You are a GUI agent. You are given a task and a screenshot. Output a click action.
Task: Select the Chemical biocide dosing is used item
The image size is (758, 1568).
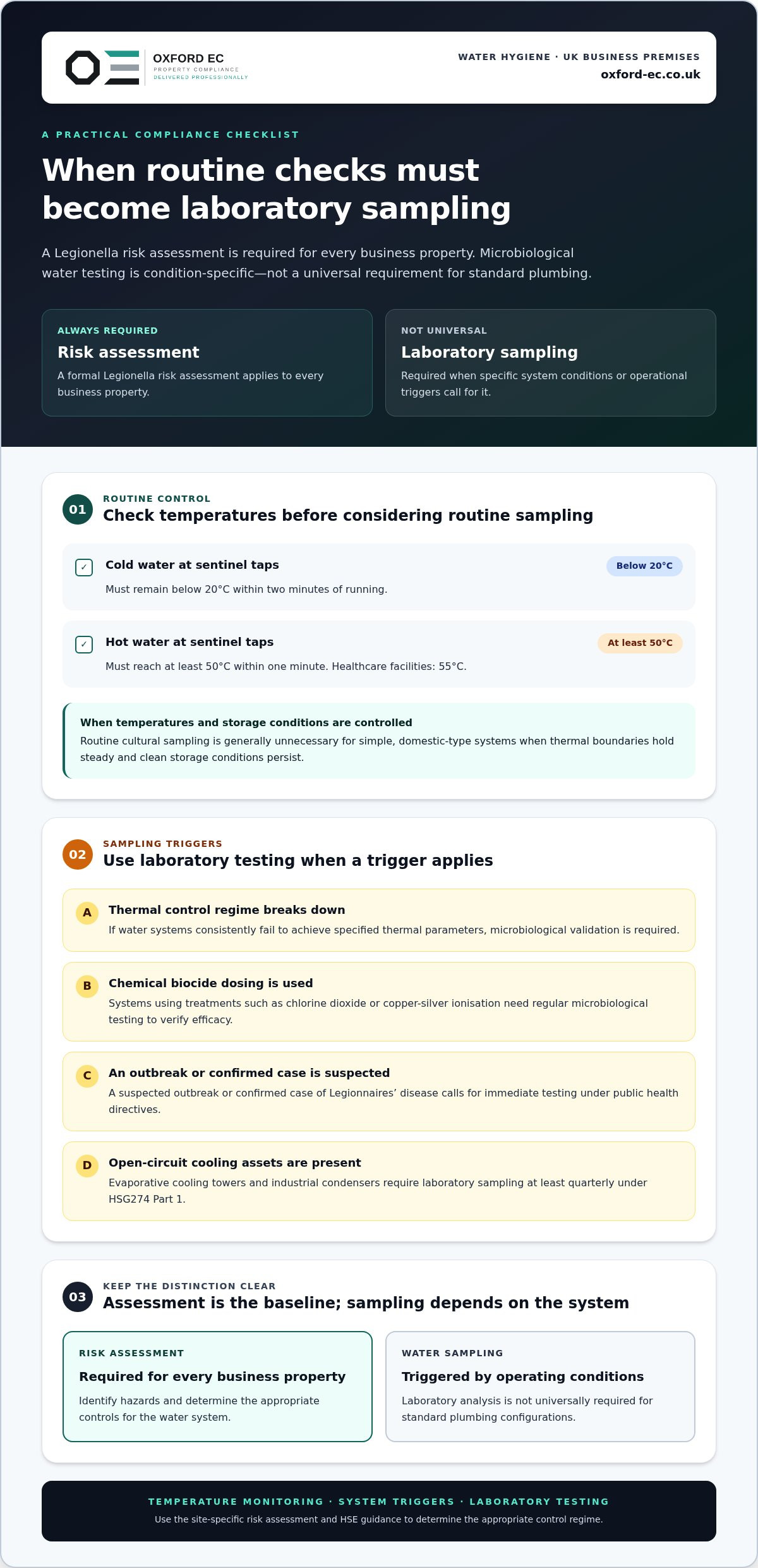(379, 1002)
